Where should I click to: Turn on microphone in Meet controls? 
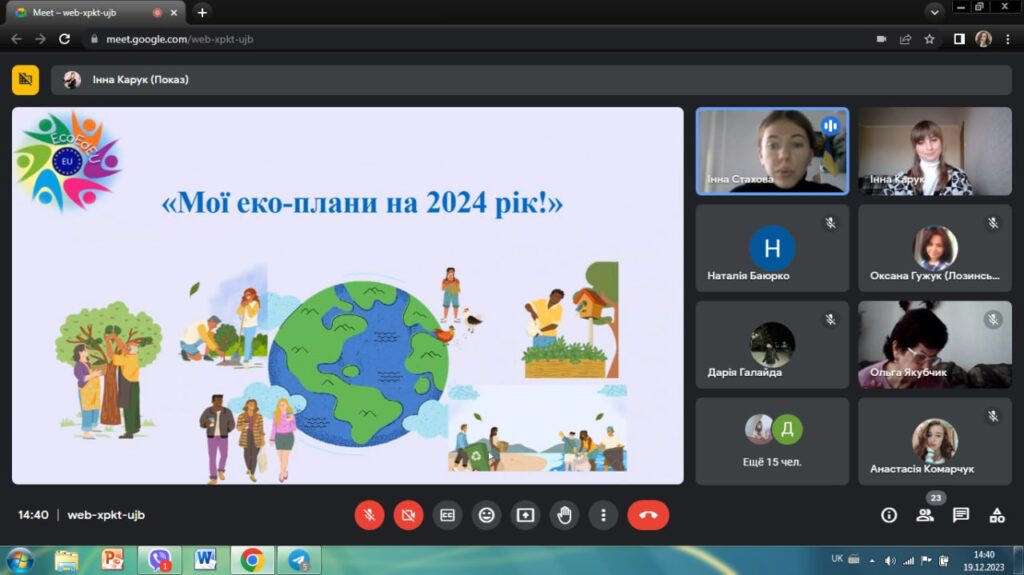tap(369, 515)
